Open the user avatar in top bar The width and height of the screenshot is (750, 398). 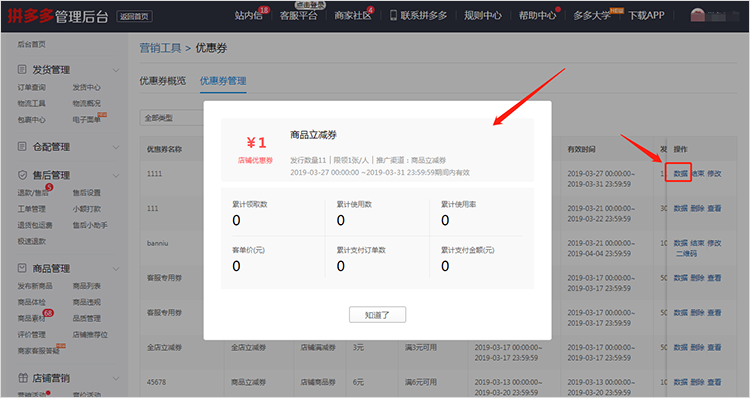pos(698,15)
